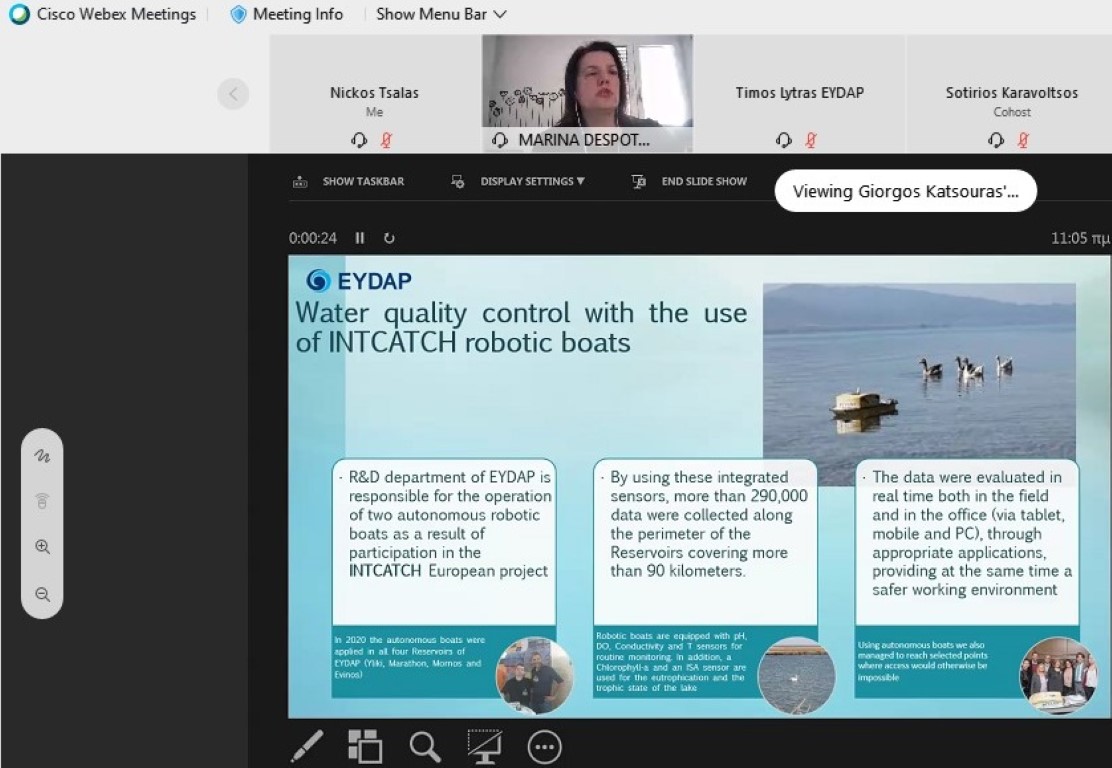Select Marina Despot video thumbnail
The image size is (1112, 768).
click(587, 92)
